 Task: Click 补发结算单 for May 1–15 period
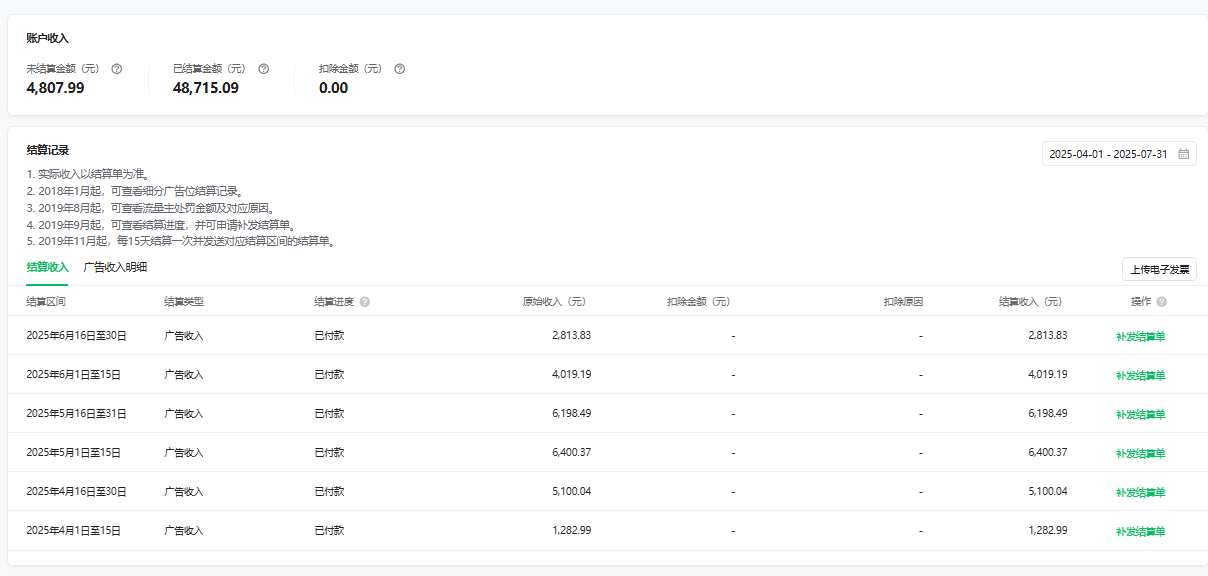pyautogui.click(x=1141, y=453)
